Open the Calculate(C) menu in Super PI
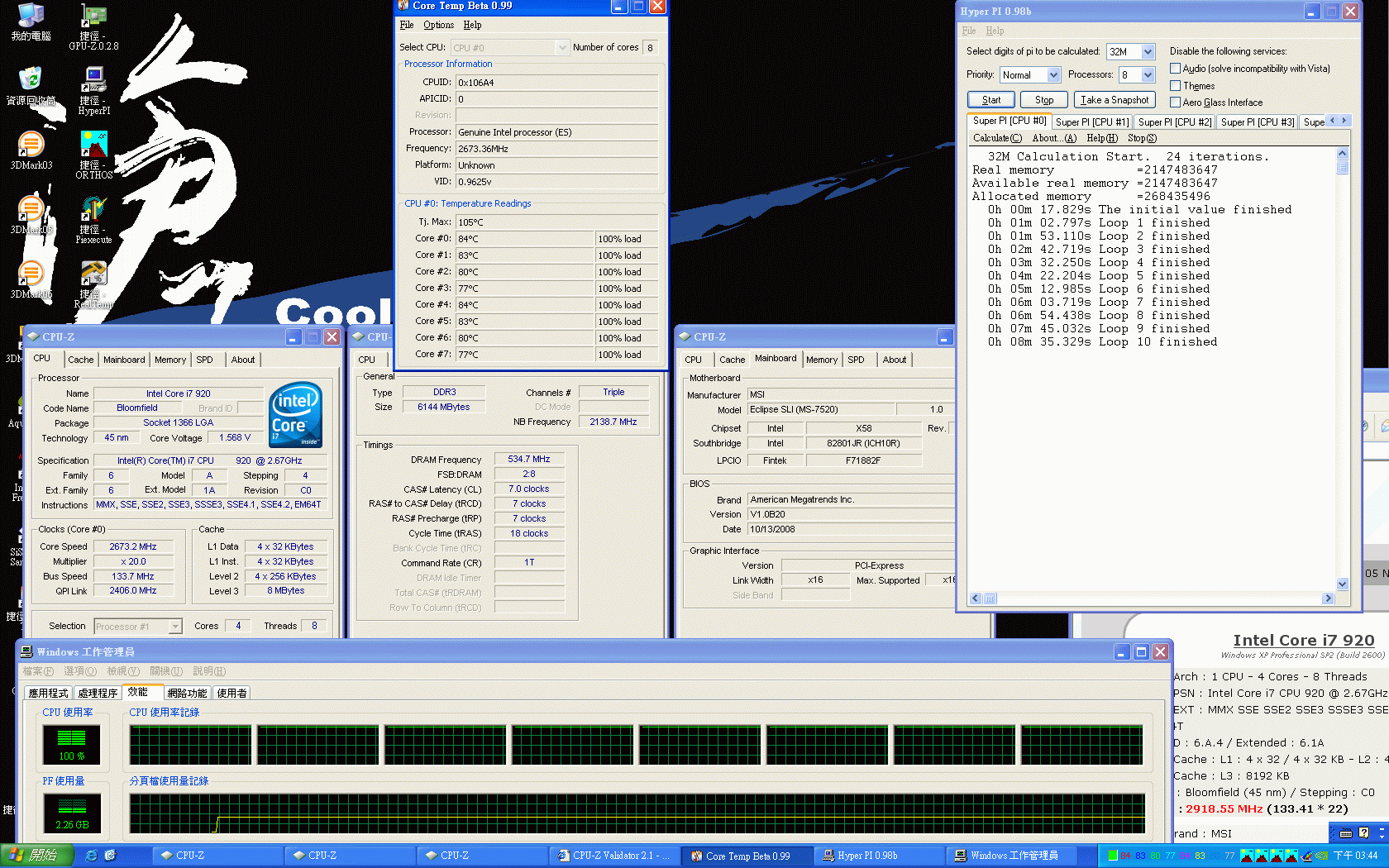The width and height of the screenshot is (1389, 868). (997, 139)
